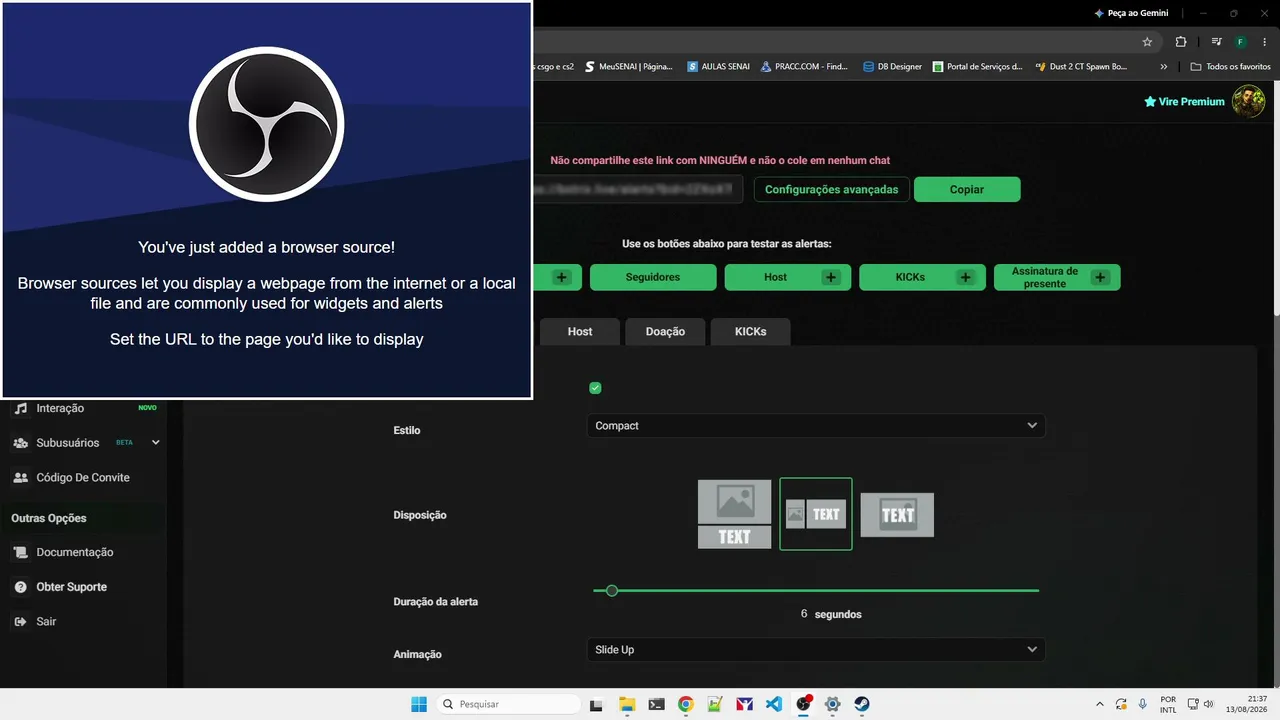Click the Configurações avançadas button
This screenshot has height=720, width=1280.
(x=832, y=190)
